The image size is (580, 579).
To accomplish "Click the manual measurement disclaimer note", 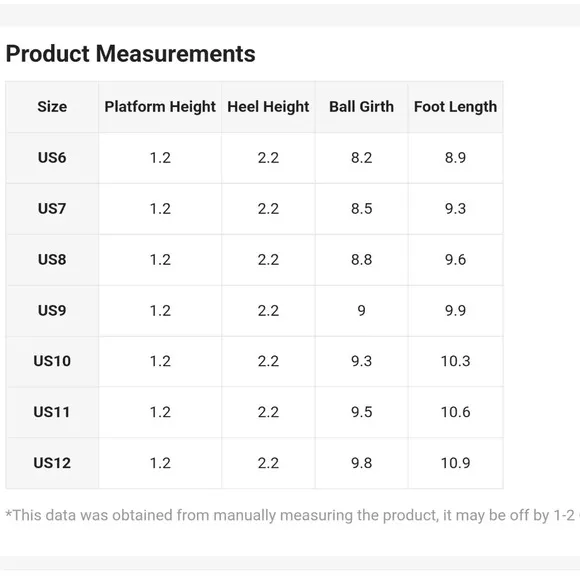I will [292, 515].
